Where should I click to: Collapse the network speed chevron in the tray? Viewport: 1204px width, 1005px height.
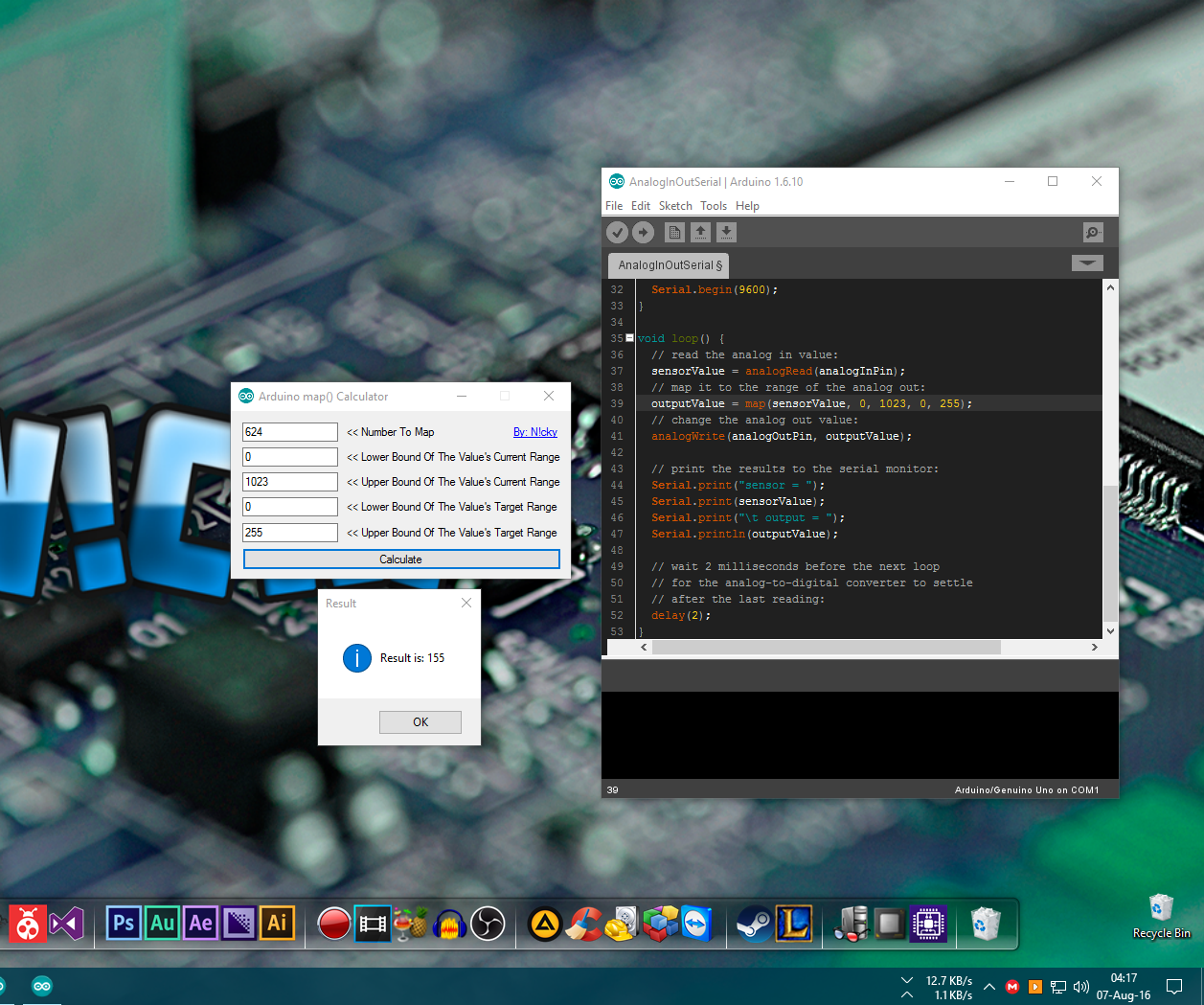pyautogui.click(x=906, y=980)
